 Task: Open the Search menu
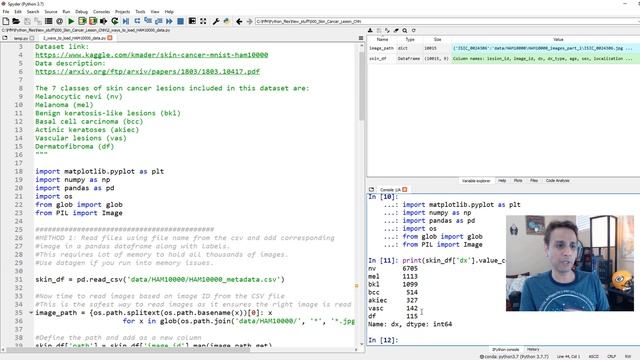[x=33, y=12]
